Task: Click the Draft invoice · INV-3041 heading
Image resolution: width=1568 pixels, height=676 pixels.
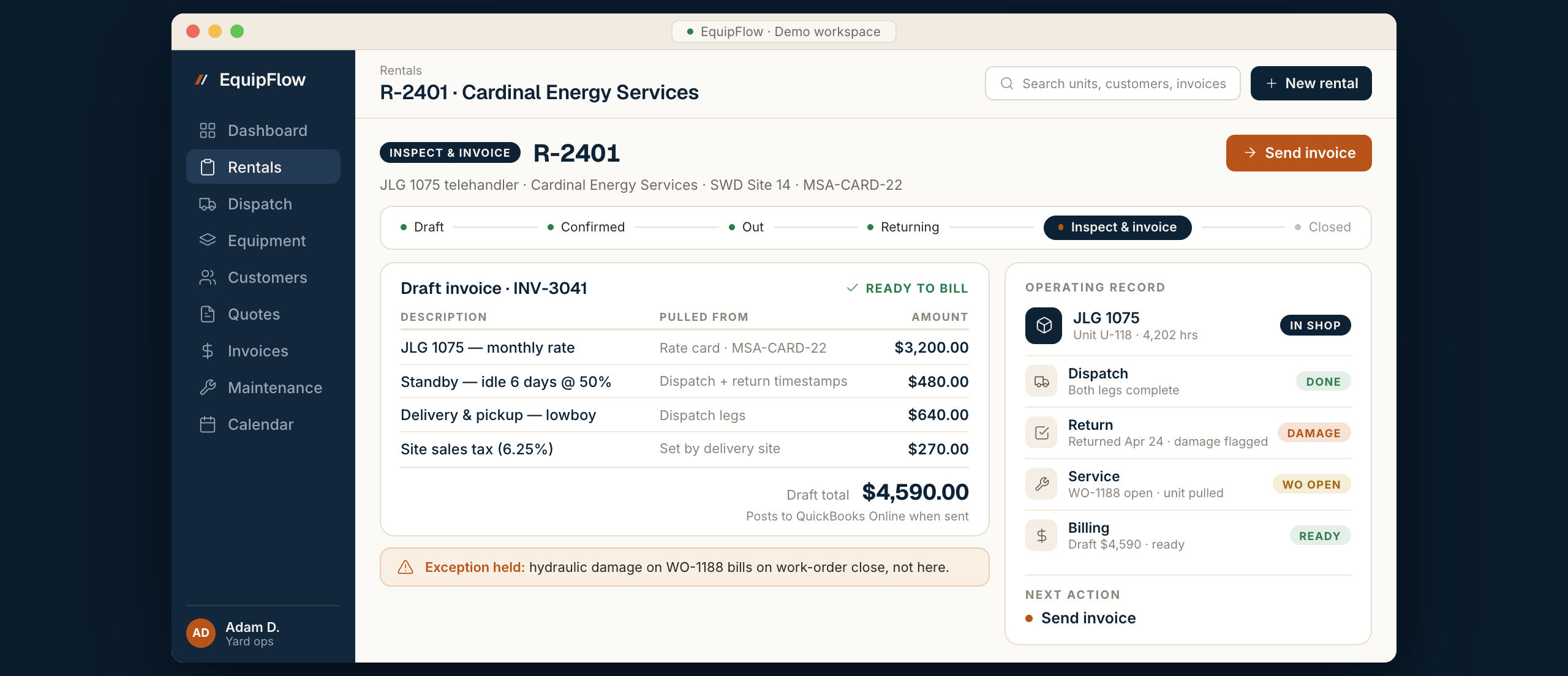Action: (494, 288)
